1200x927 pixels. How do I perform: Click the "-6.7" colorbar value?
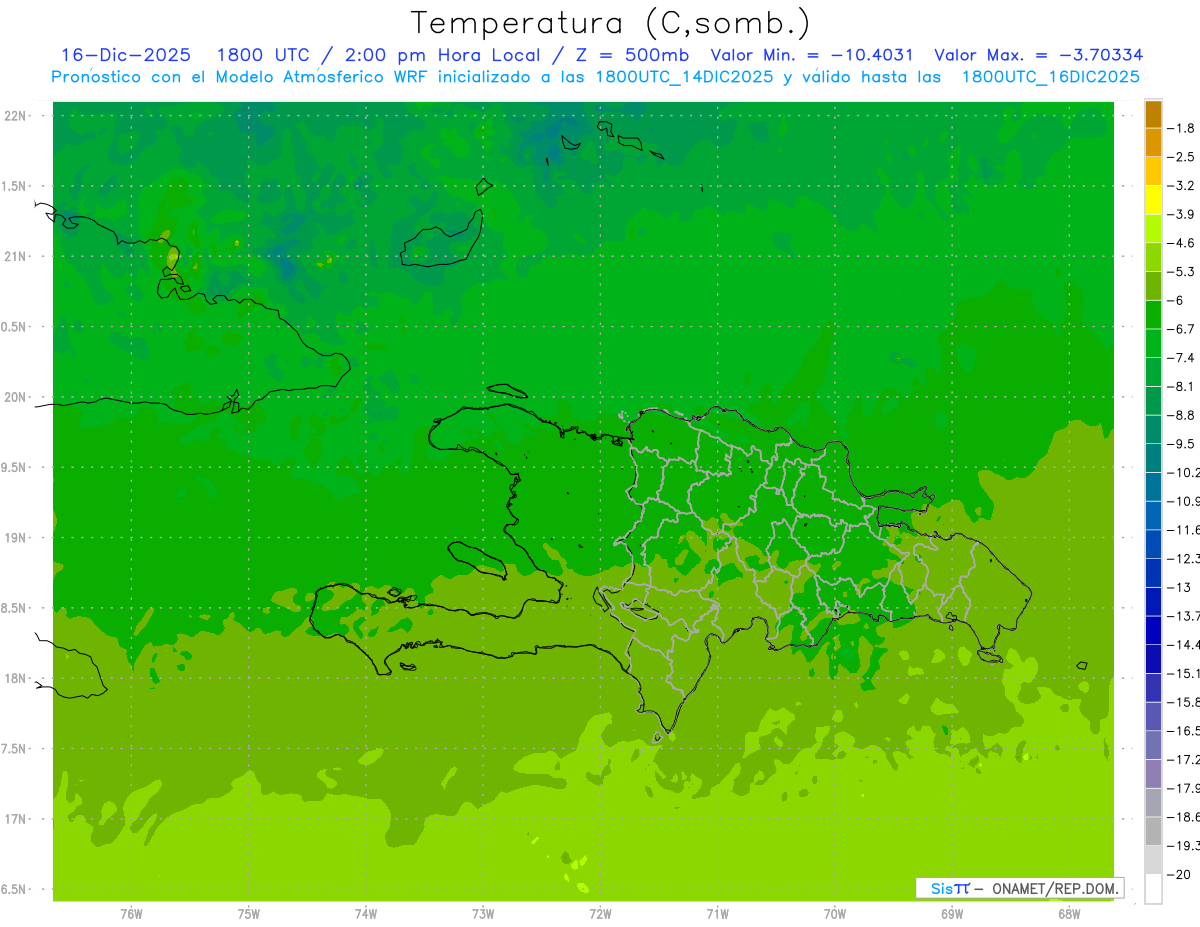1181,329
